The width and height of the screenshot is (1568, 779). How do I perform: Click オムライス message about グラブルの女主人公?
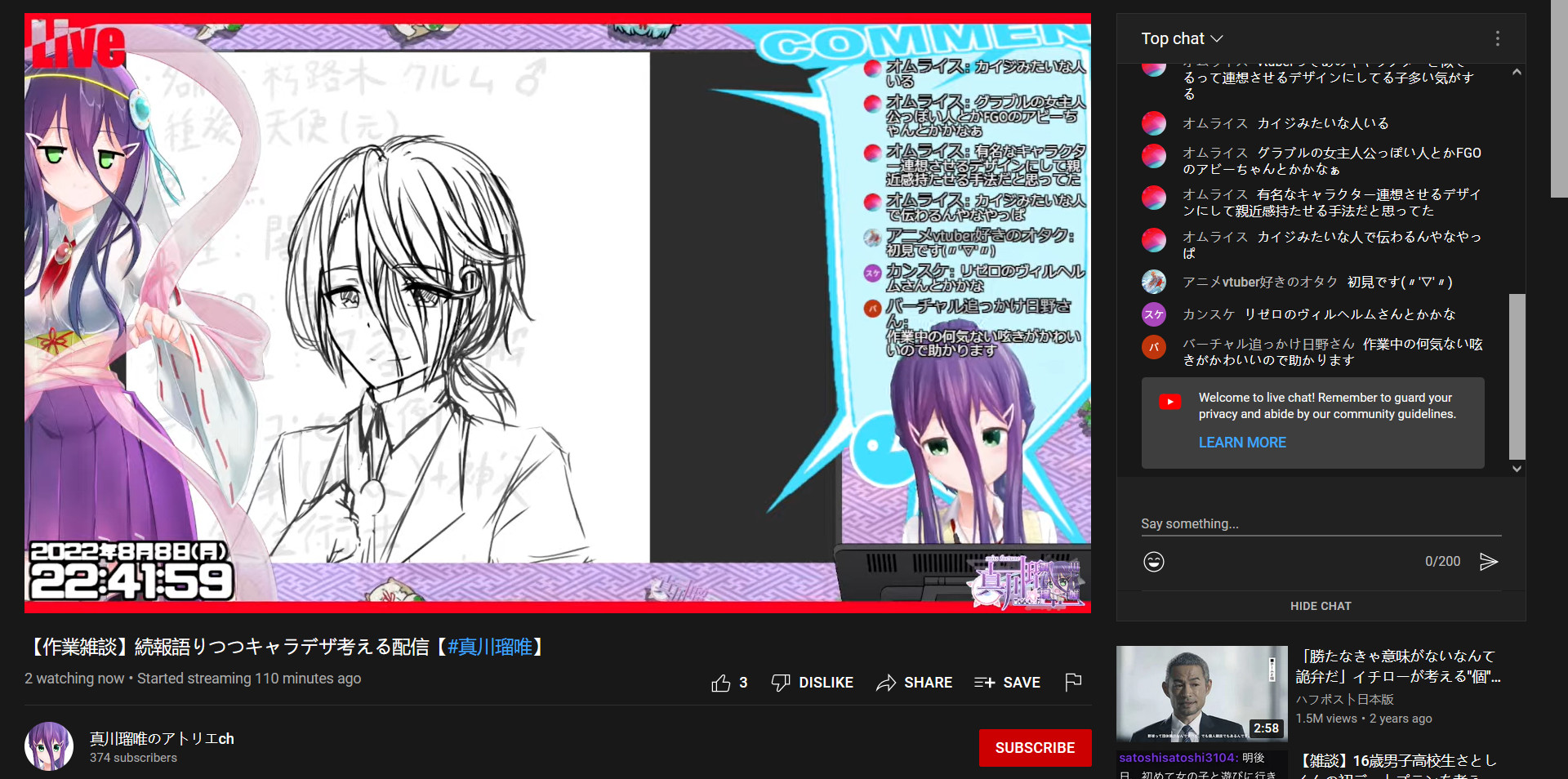pyautogui.click(x=1332, y=161)
